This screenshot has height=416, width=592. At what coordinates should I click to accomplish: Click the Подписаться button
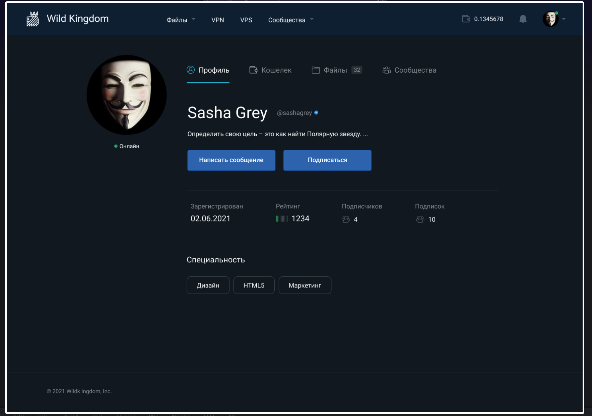click(327, 160)
